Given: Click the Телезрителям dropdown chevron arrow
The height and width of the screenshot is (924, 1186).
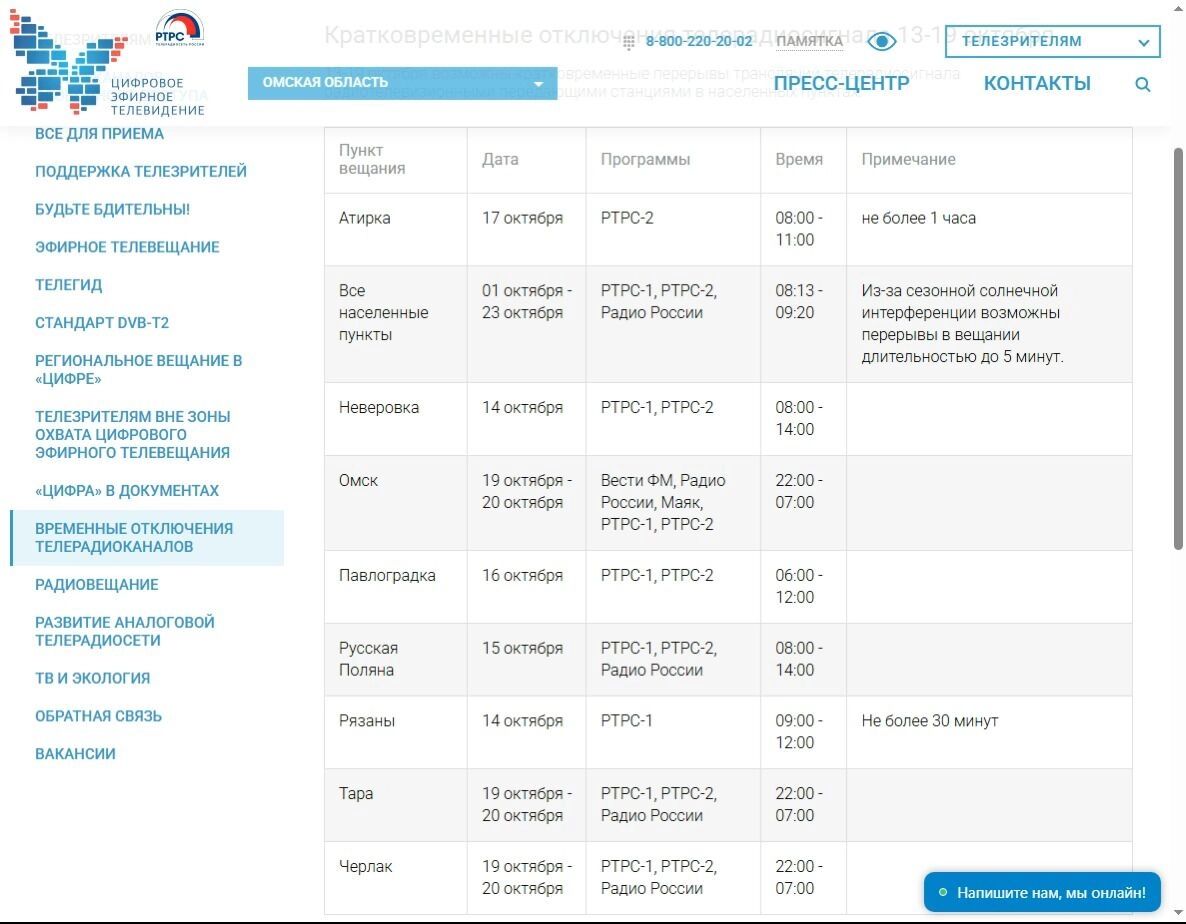Looking at the screenshot, I should pyautogui.click(x=1143, y=43).
